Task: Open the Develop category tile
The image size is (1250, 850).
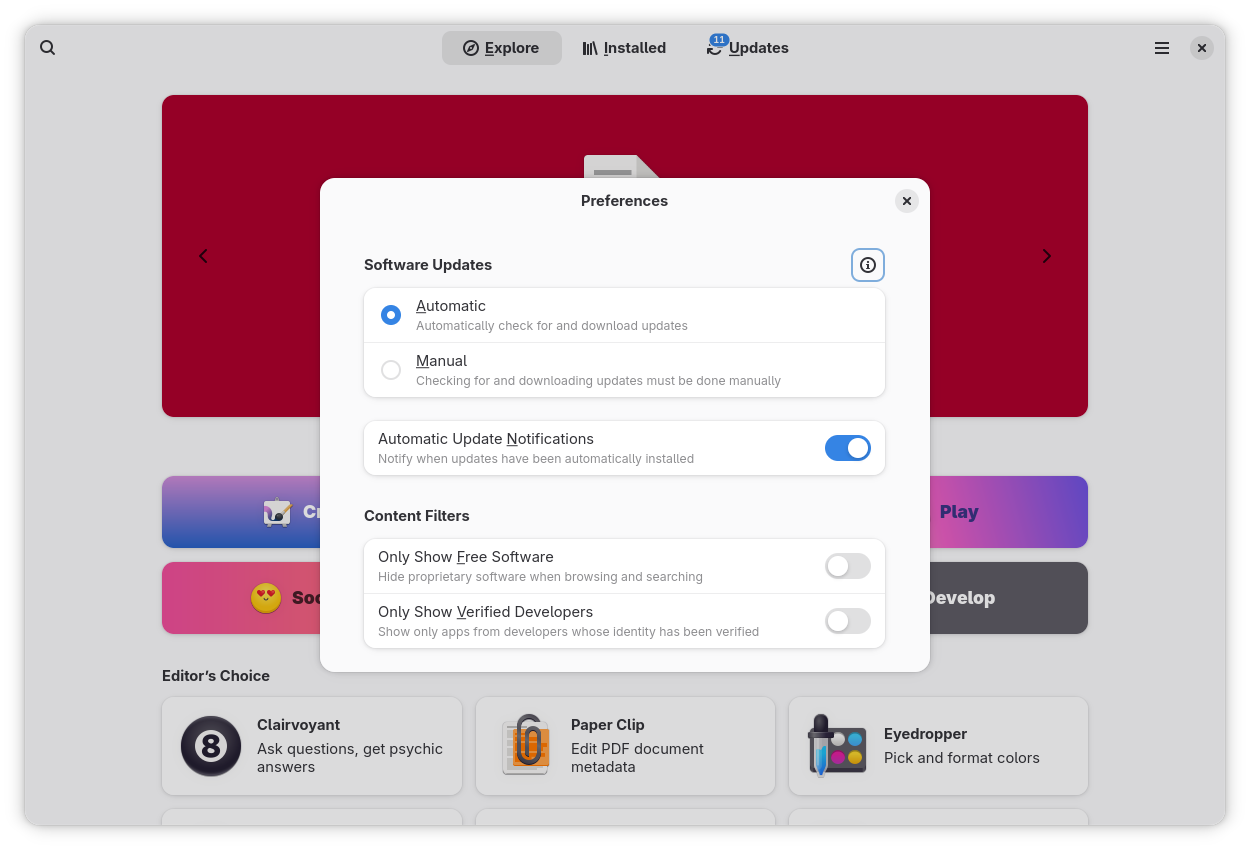Action: (1008, 598)
